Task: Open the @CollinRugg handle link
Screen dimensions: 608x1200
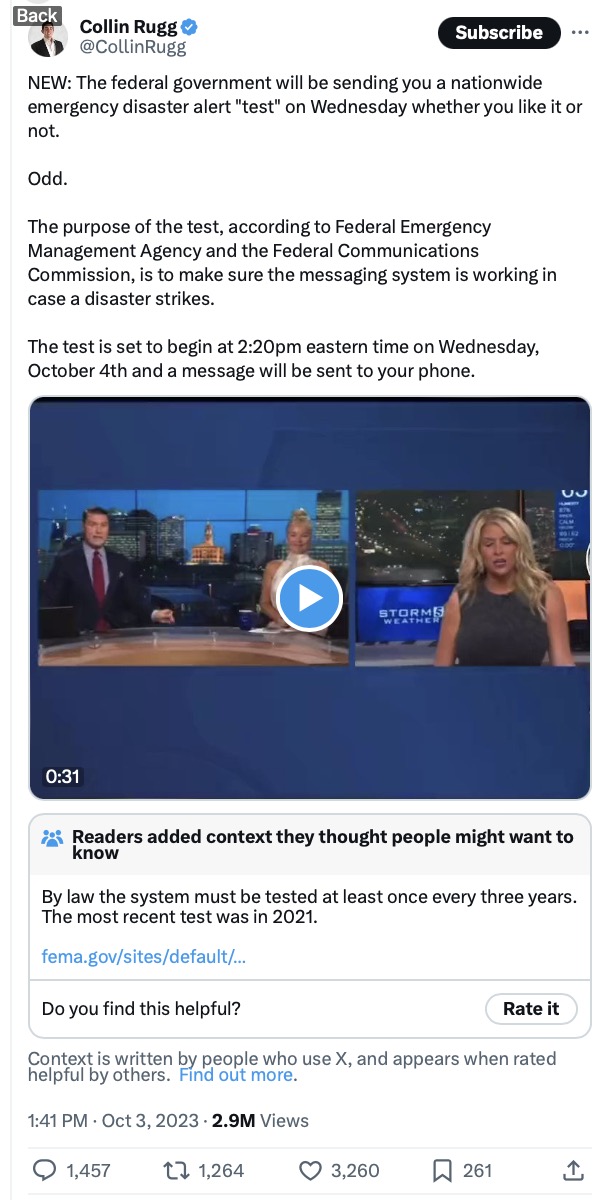Action: click(133, 47)
